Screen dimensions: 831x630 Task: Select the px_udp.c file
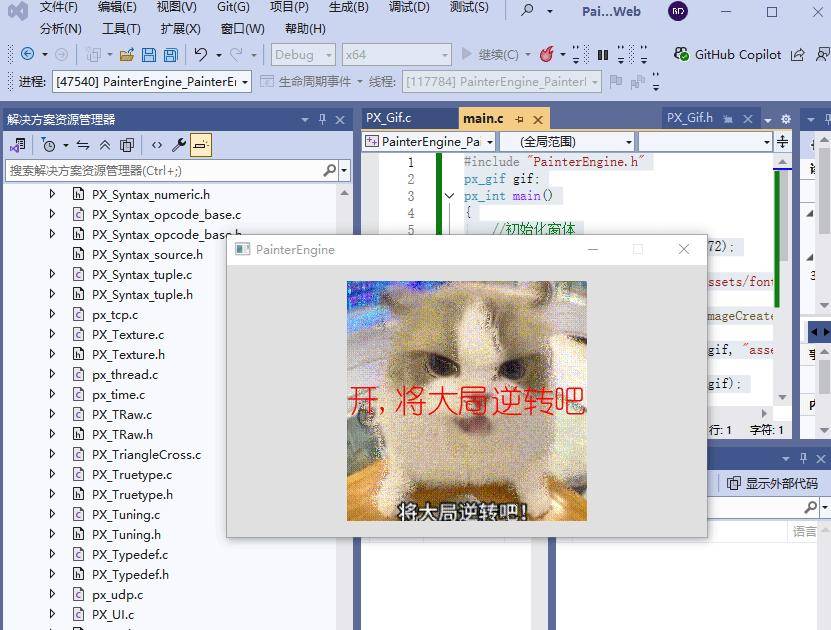click(x=117, y=594)
